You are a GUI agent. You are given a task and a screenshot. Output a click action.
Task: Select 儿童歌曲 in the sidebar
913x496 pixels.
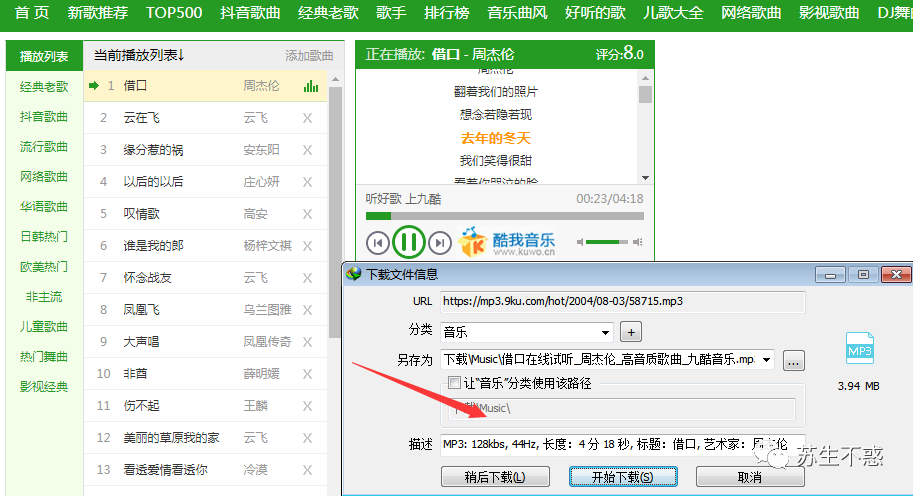point(44,327)
